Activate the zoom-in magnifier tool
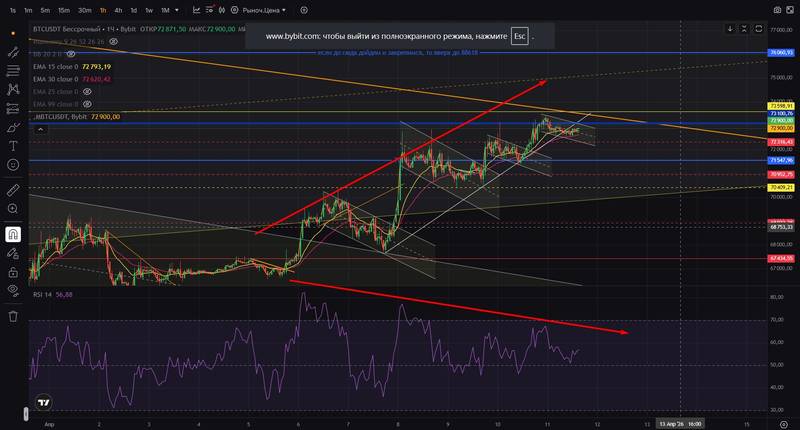800x430 pixels. tap(13, 209)
